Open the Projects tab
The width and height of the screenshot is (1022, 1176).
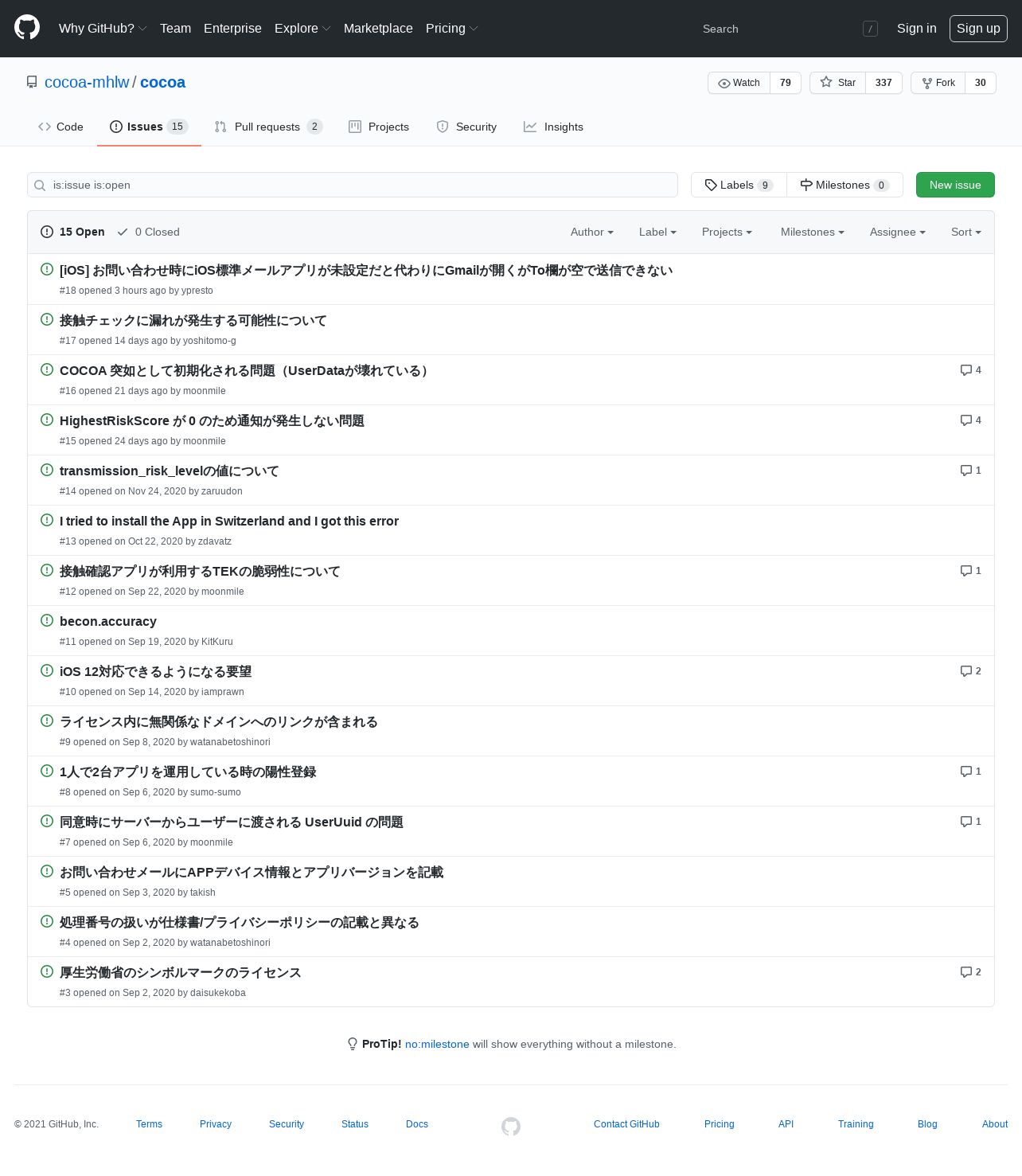(379, 127)
